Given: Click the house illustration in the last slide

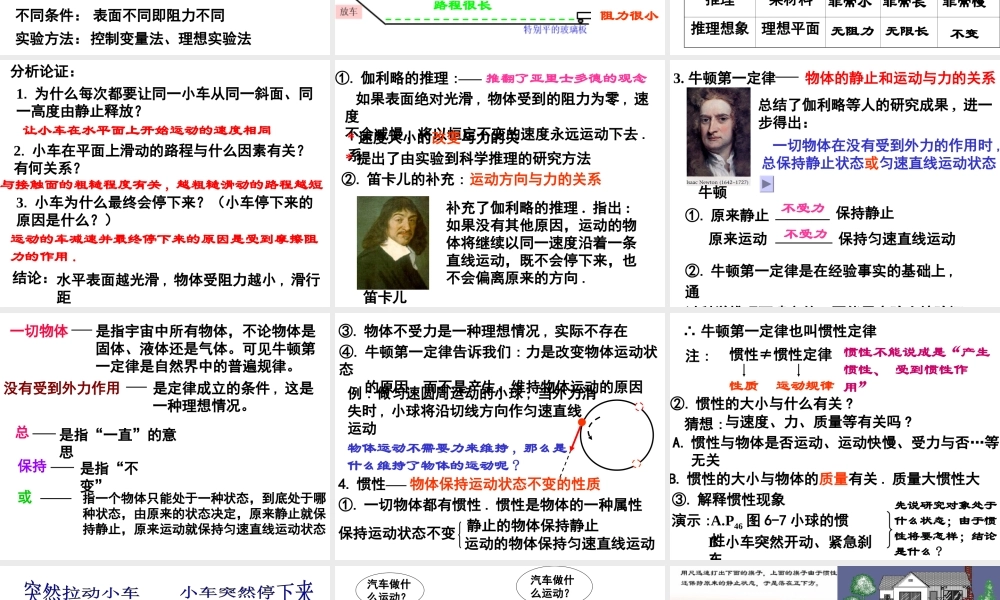Looking at the screenshot, I should tap(918, 584).
